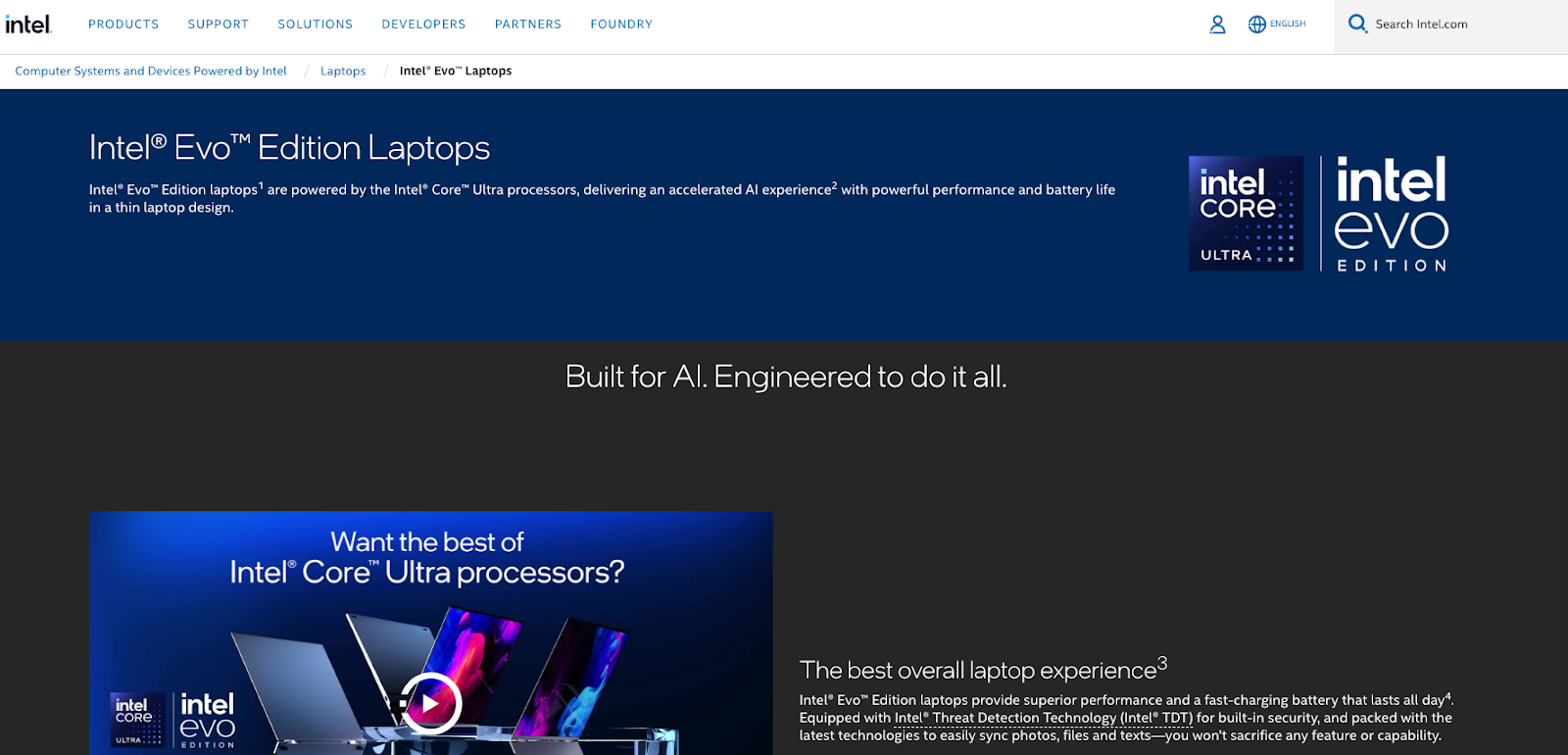Click the Intel logo in header
Viewport: 1568px width, 755px height.
(27, 25)
